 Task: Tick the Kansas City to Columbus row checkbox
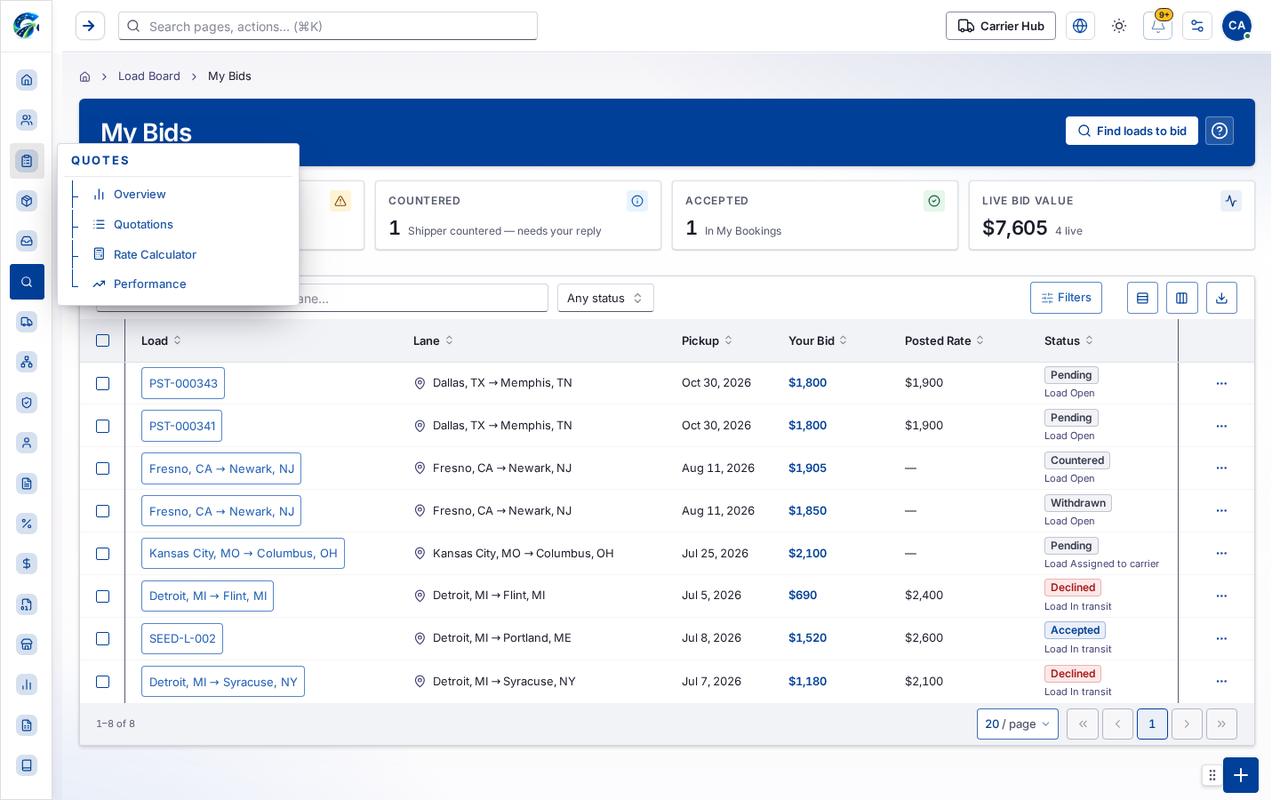click(x=102, y=554)
